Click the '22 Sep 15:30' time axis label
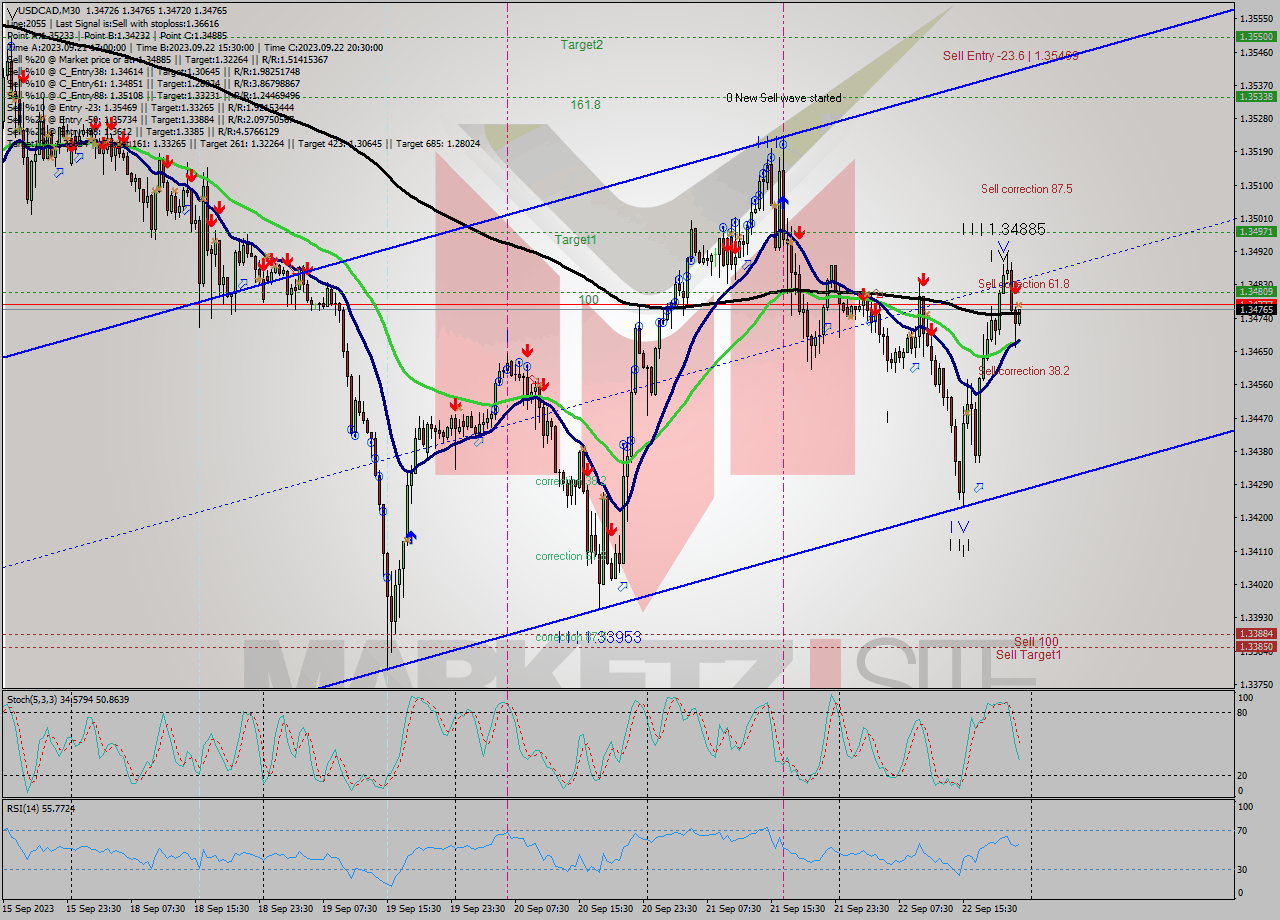Image resolution: width=1280 pixels, height=920 pixels. (988, 908)
